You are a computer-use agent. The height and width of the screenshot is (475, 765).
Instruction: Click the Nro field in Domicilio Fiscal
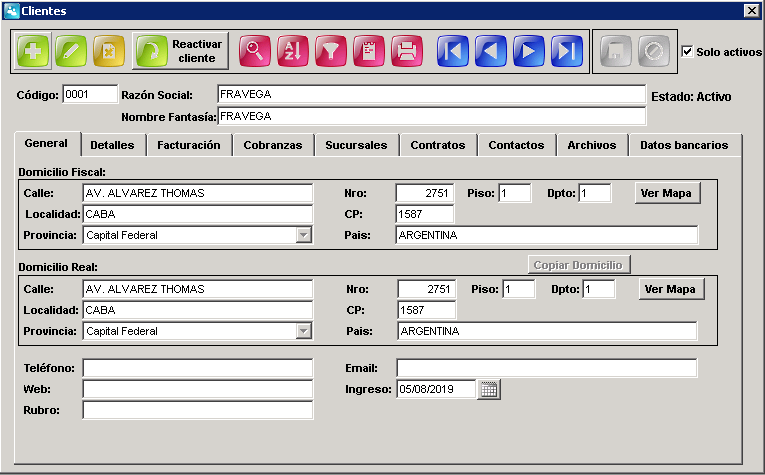point(424,193)
